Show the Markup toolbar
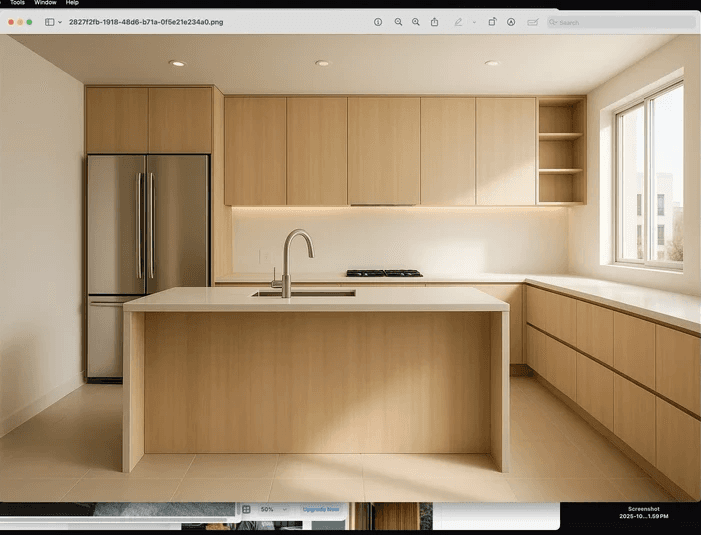701x535 pixels. pos(511,22)
